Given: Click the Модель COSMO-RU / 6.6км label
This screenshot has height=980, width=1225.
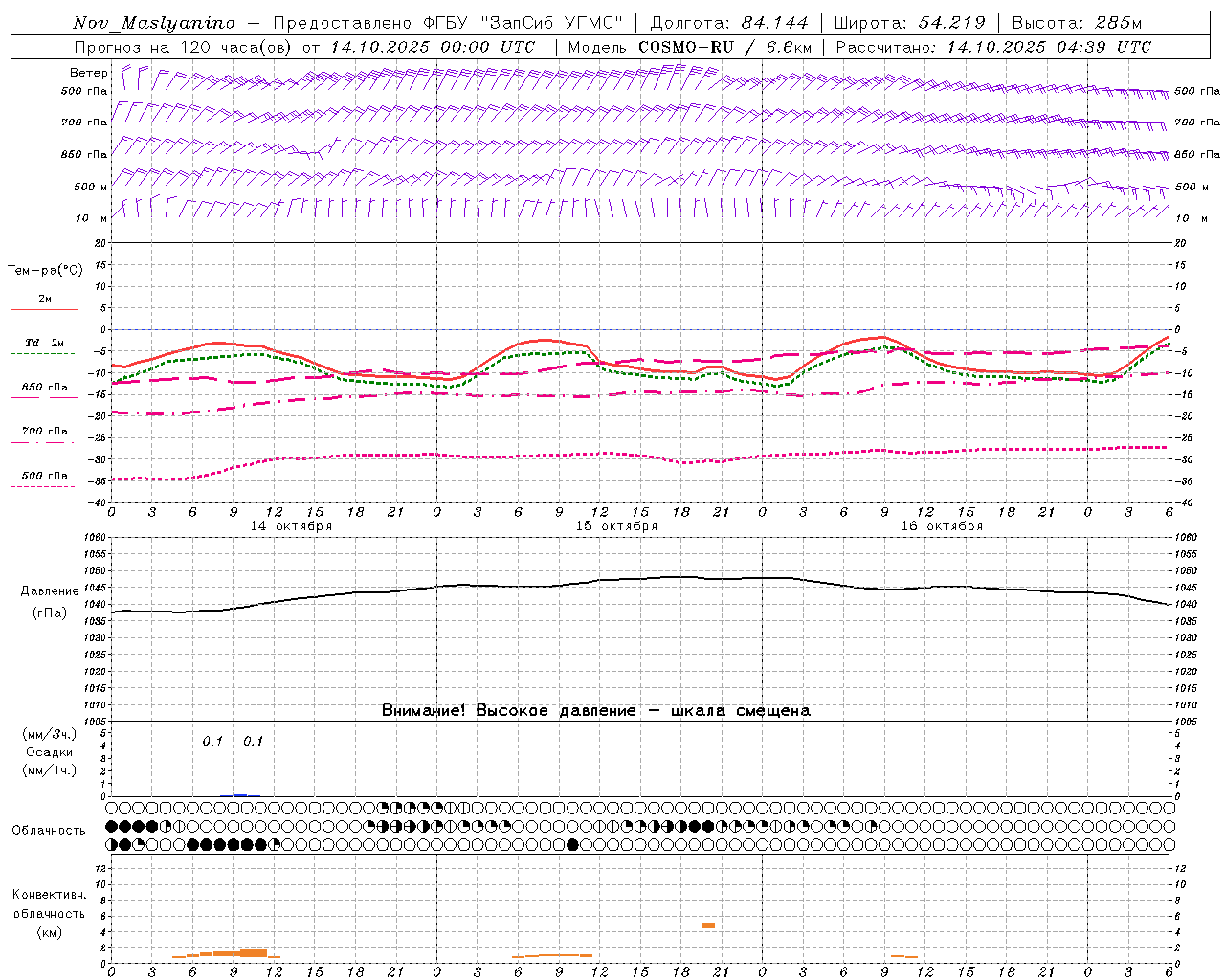Looking at the screenshot, I should tap(689, 47).
